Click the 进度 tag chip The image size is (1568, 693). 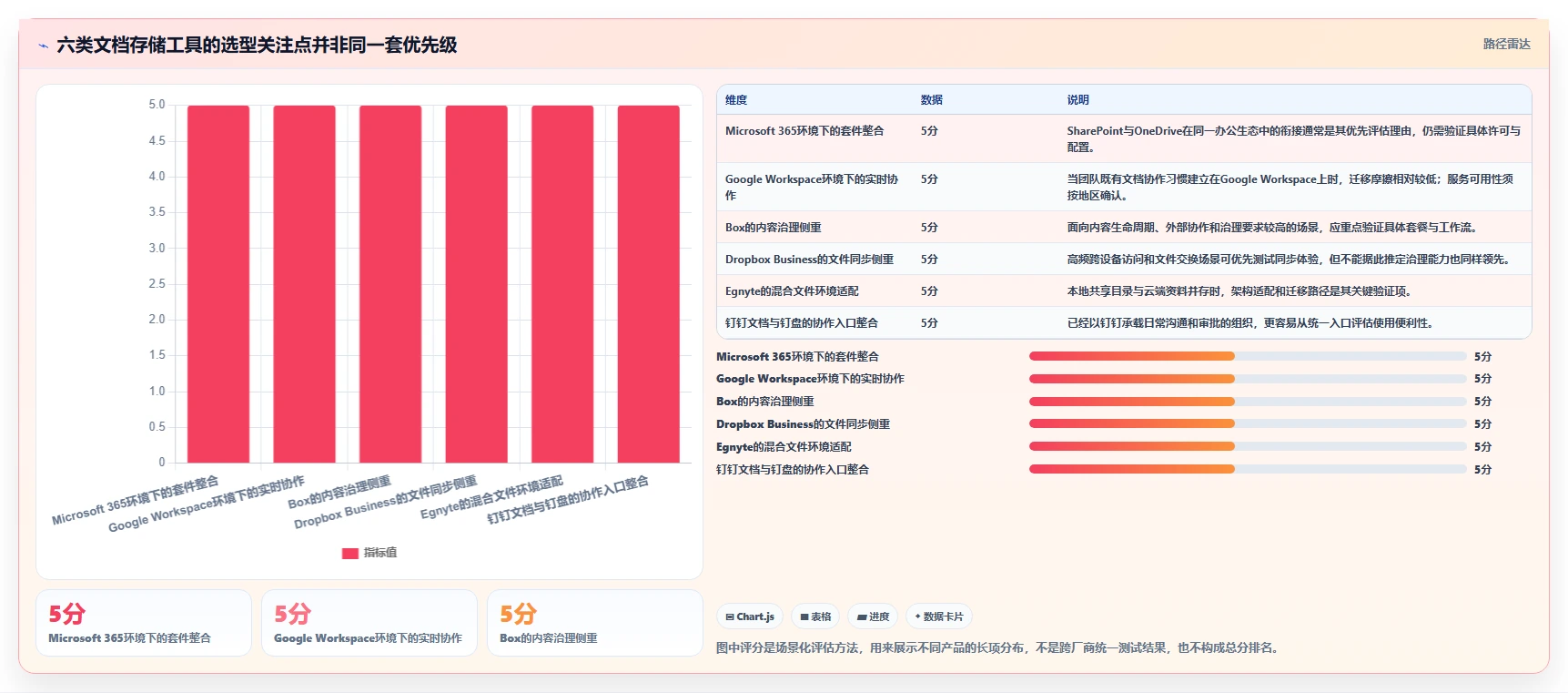pos(873,617)
